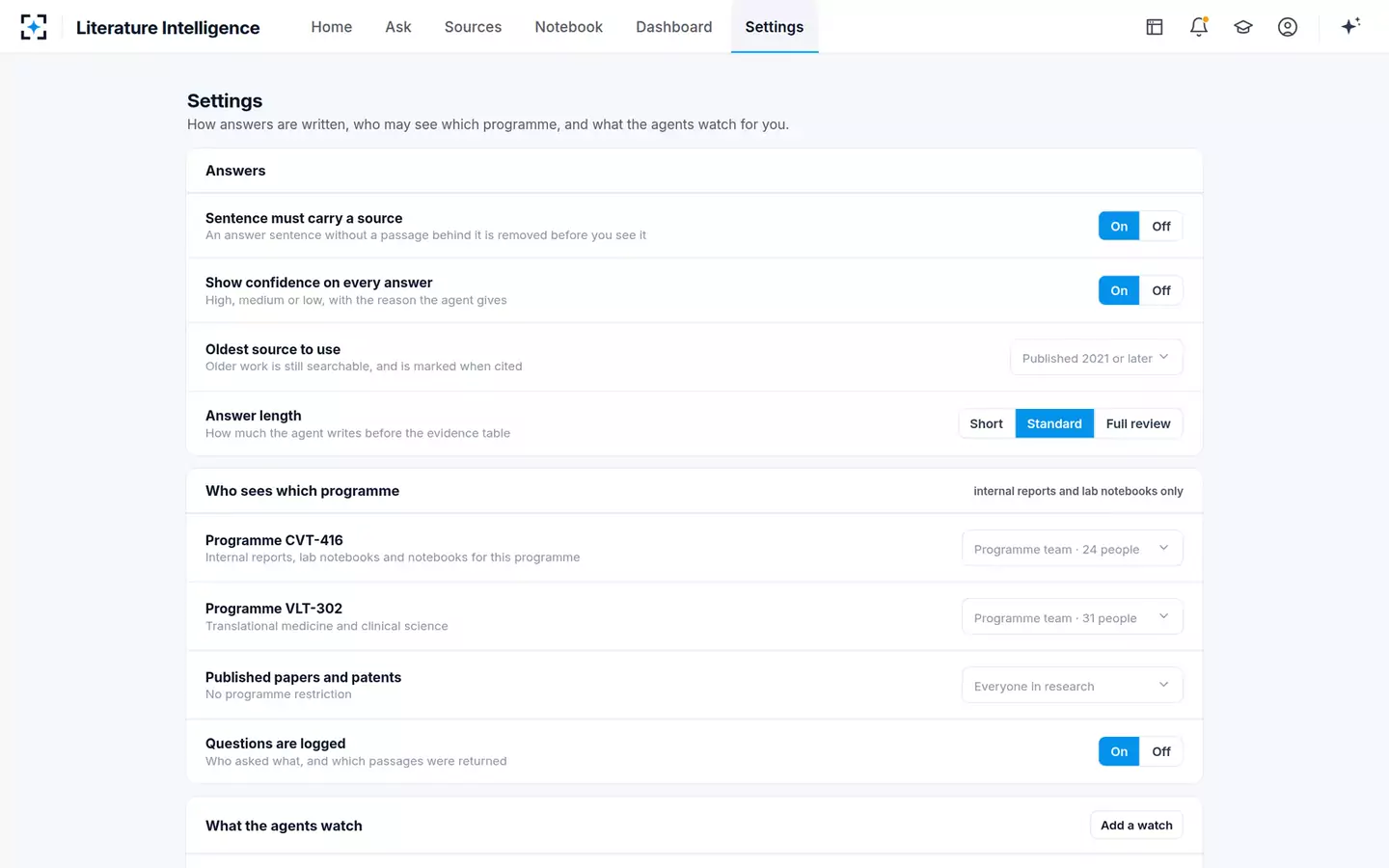
Task: Click the Settings page heading
Action: pyautogui.click(x=225, y=100)
